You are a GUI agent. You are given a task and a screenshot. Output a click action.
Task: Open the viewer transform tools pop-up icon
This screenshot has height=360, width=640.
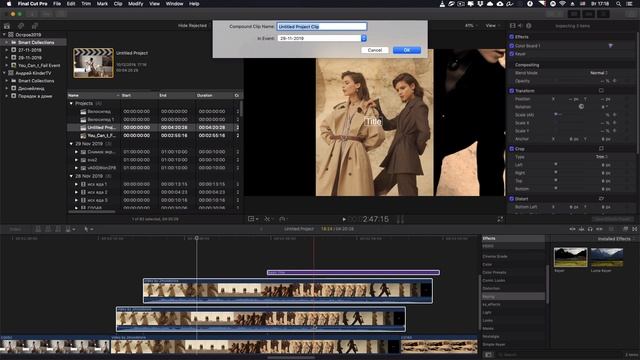click(253, 219)
